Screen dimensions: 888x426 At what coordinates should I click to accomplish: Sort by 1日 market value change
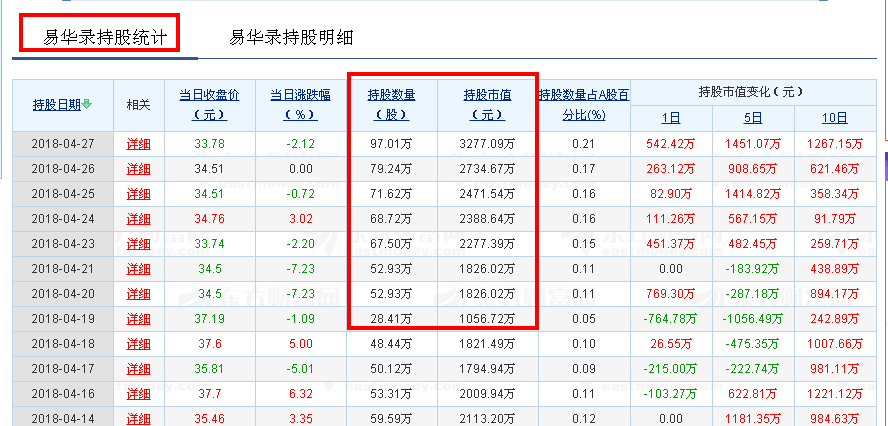point(671,118)
